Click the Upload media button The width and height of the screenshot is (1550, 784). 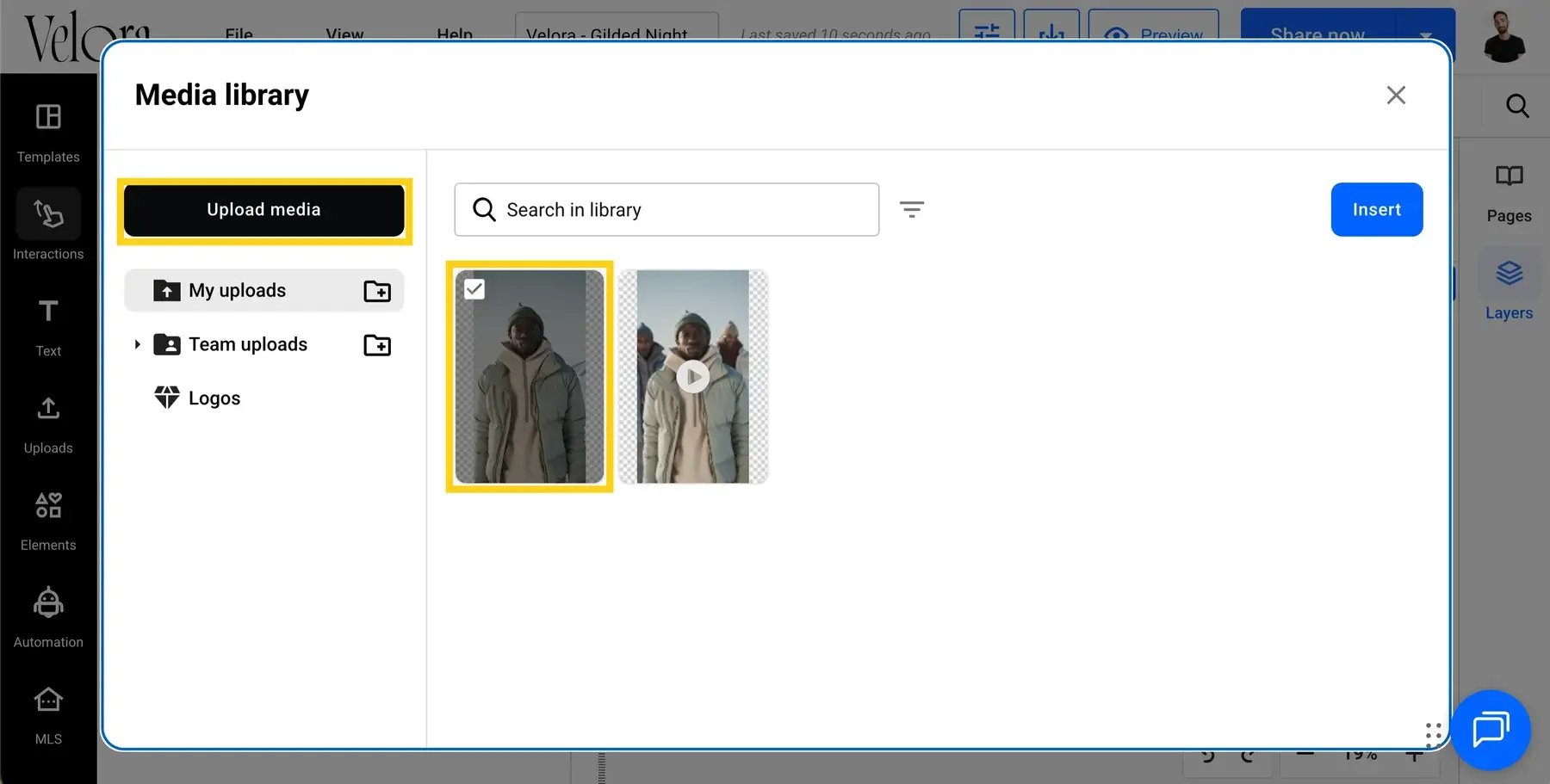coord(264,210)
